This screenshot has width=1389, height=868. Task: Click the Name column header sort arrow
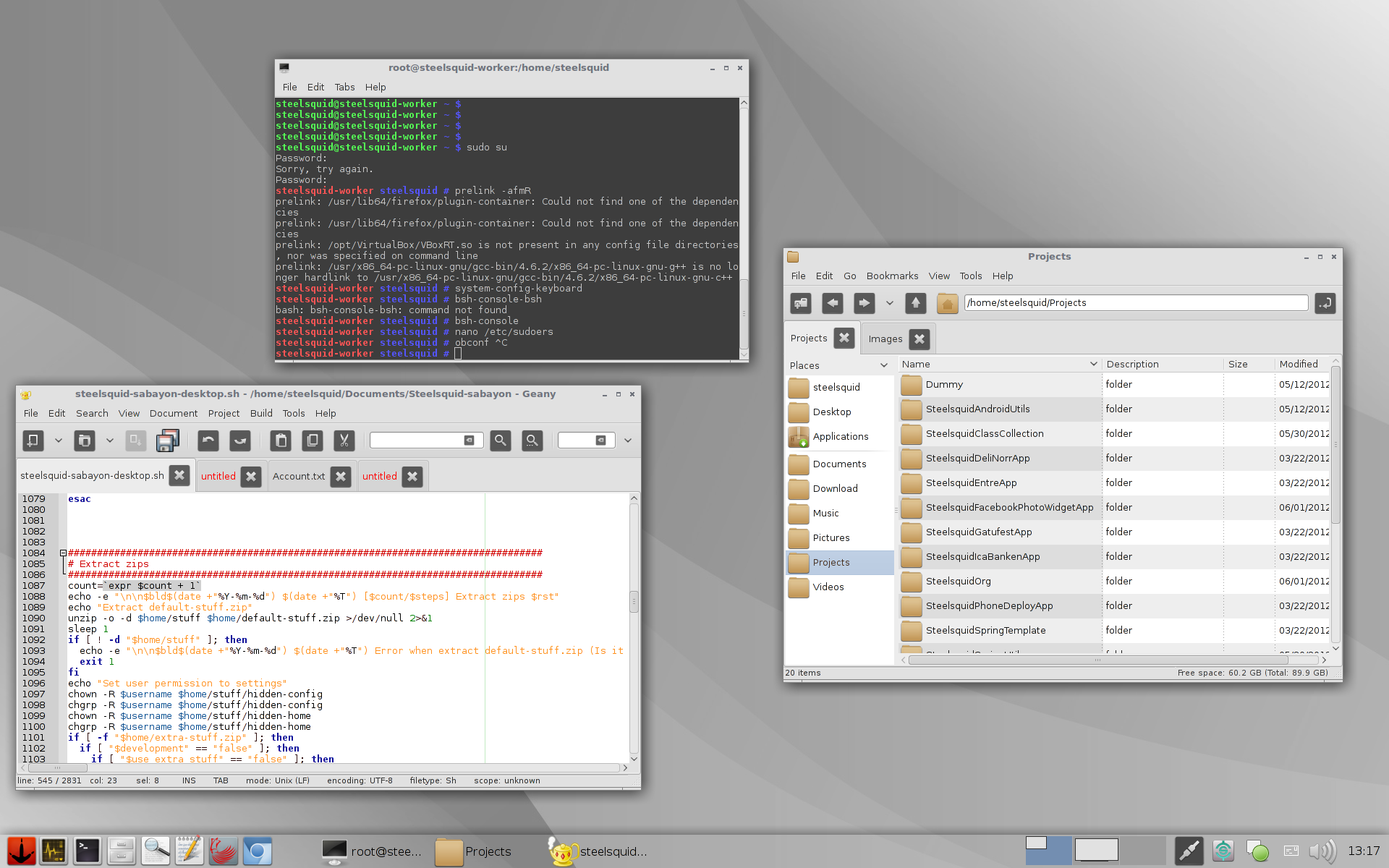pyautogui.click(x=1094, y=364)
